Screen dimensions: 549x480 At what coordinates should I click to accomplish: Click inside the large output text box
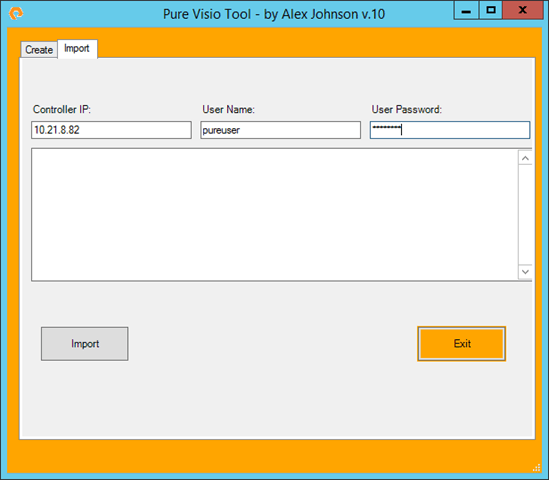point(274,215)
